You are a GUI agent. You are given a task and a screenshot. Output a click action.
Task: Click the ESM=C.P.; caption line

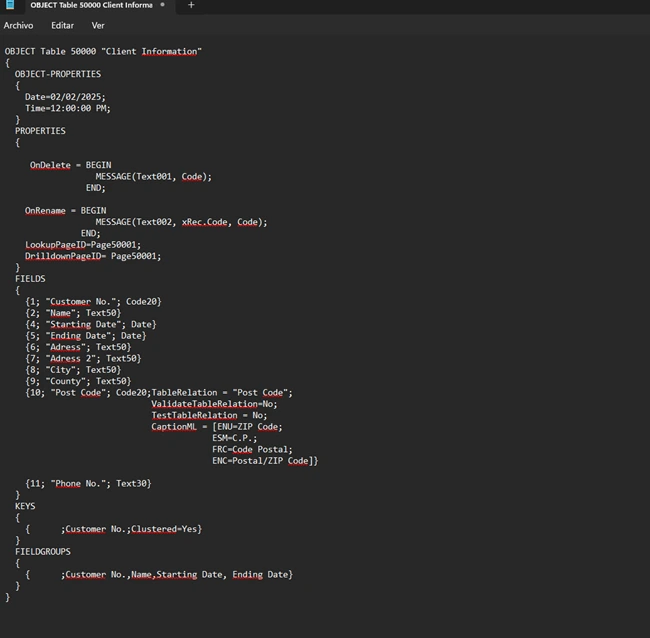(235, 438)
